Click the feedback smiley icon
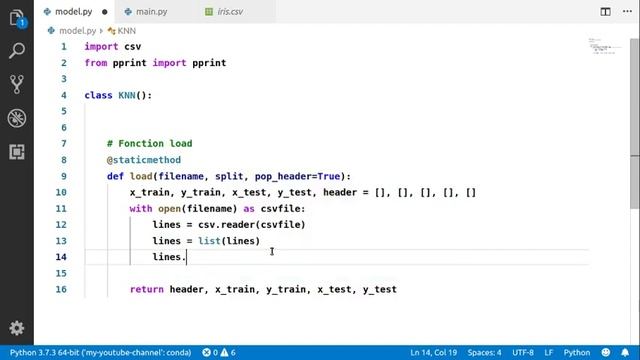Image resolution: width=640 pixels, height=360 pixels. [606, 352]
